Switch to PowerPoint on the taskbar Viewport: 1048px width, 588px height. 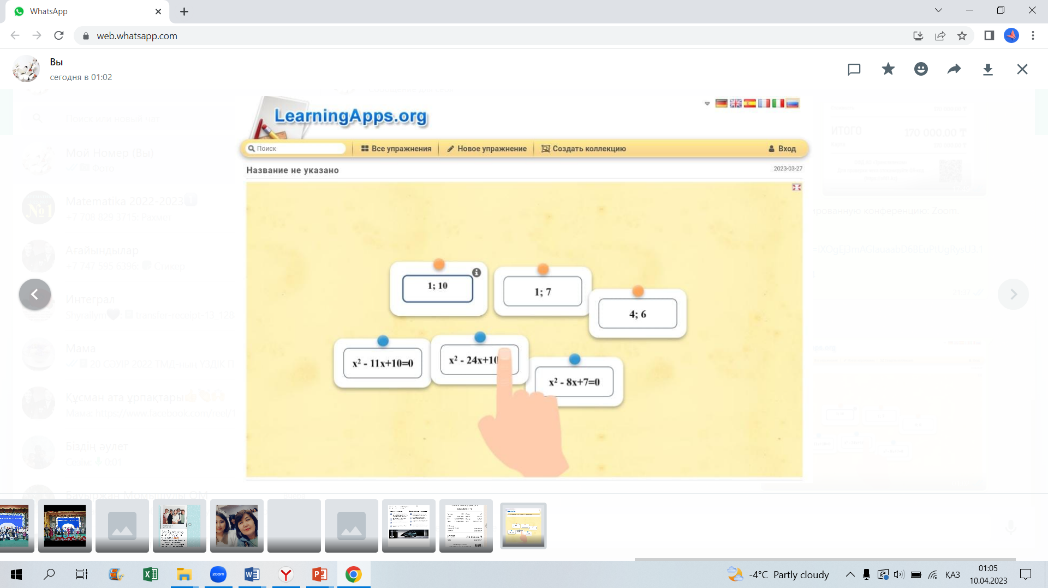[319, 575]
